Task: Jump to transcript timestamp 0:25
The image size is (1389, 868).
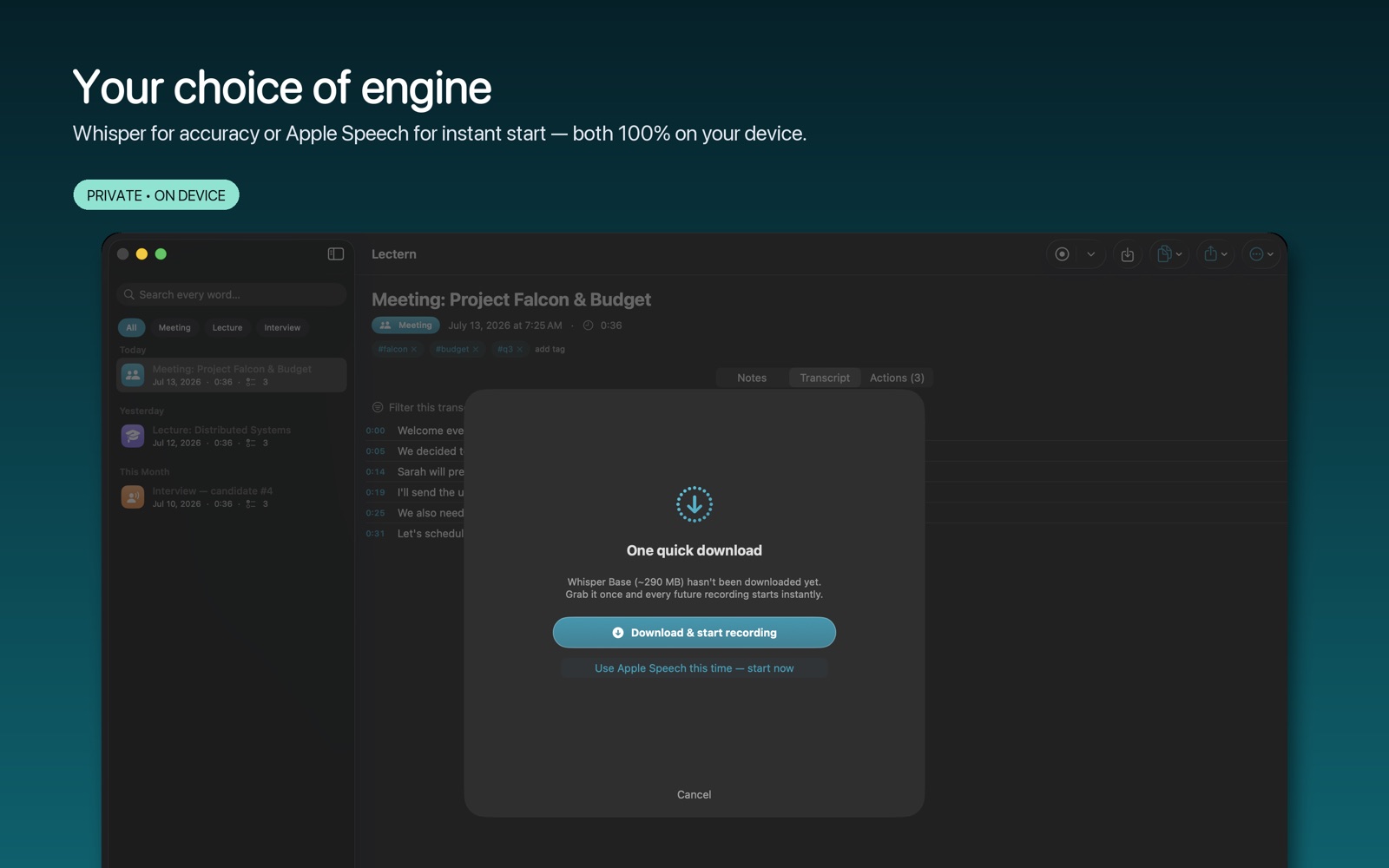Action: [375, 513]
